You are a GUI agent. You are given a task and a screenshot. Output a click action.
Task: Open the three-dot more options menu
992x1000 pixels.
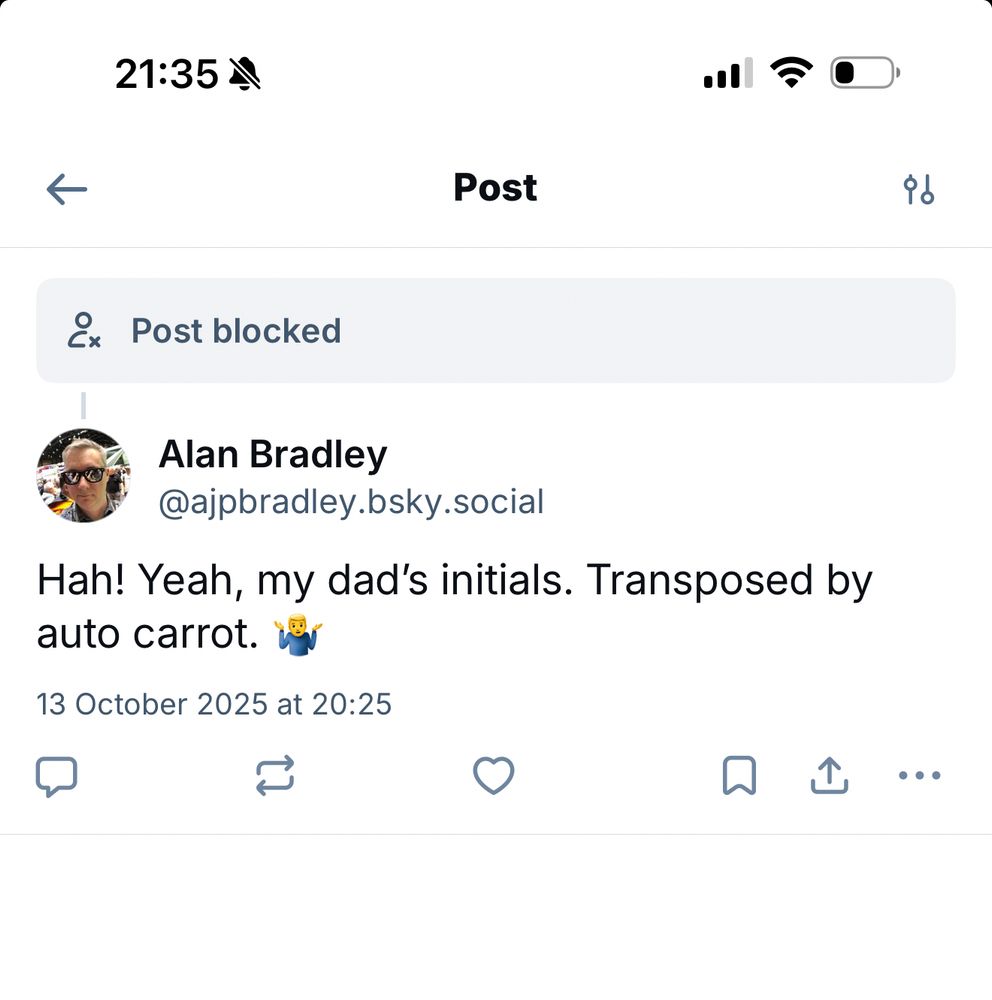point(919,776)
